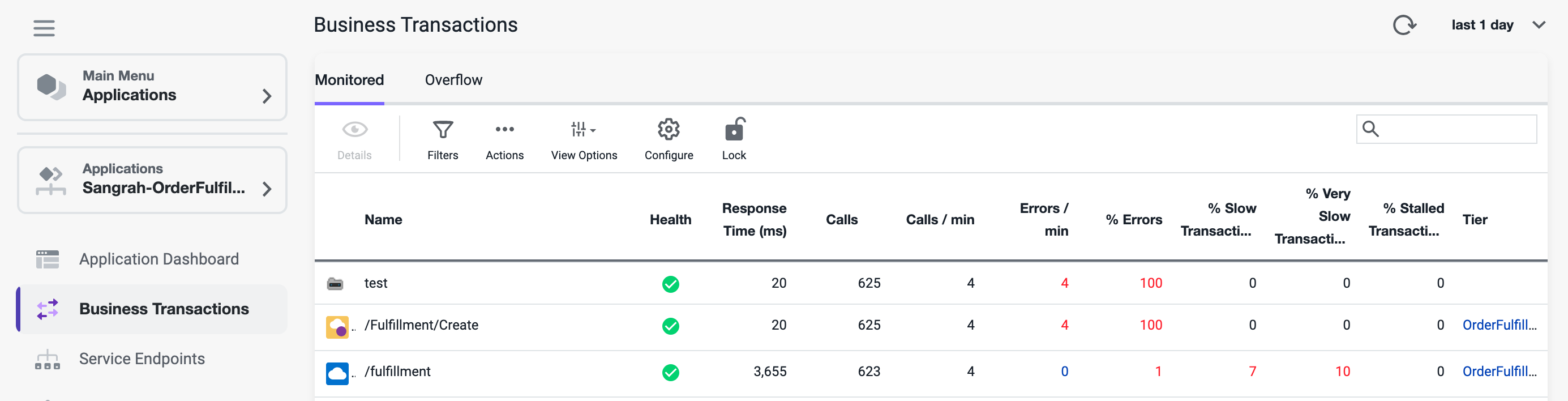Expand the Main Menu Applications chevron
This screenshot has width=1568, height=401.
click(267, 96)
